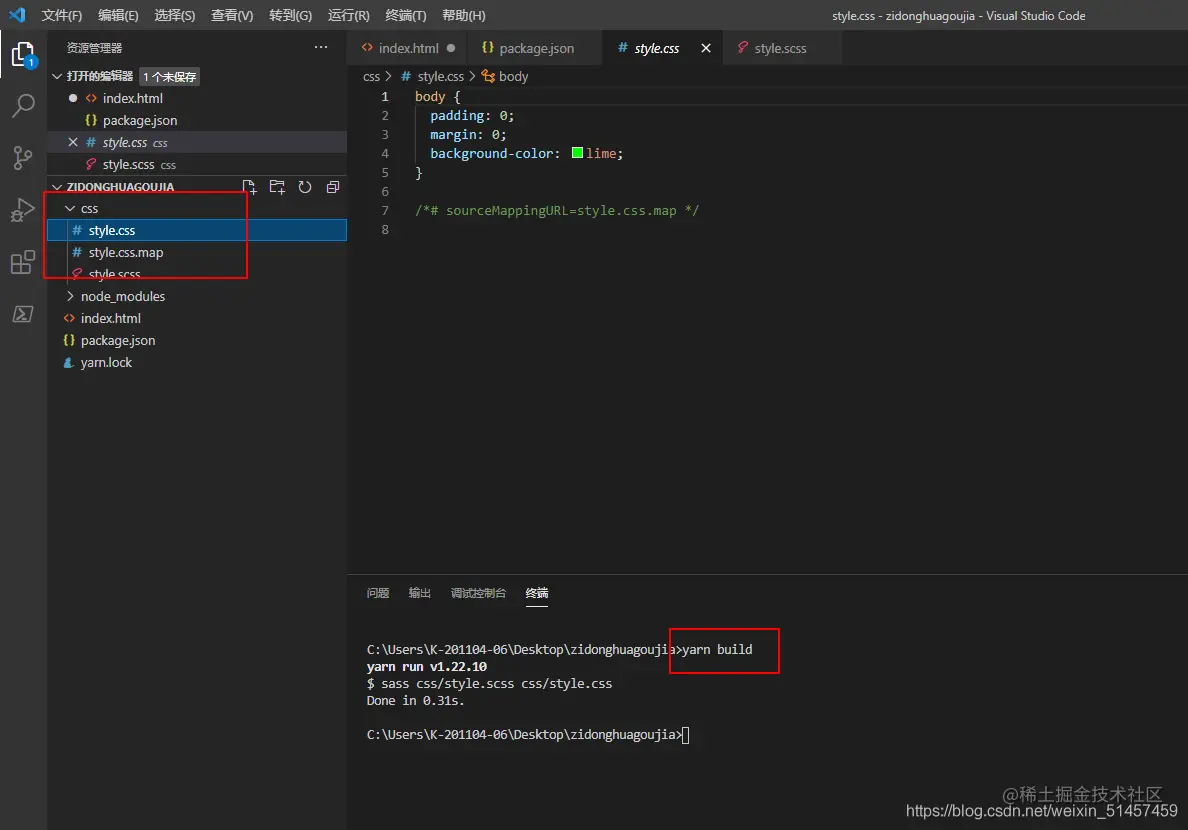Click line number 4 in gutter
Screen dimensions: 1188x830
pos(385,154)
